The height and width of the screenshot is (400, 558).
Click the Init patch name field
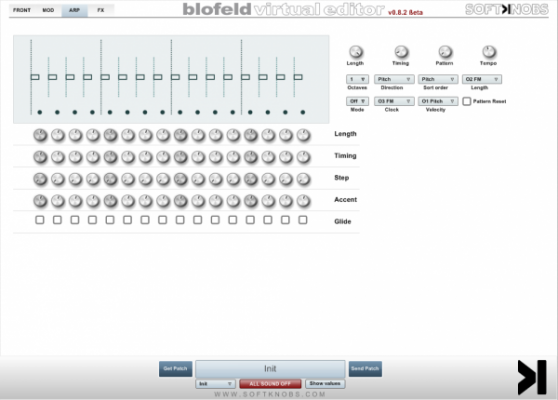(270, 369)
